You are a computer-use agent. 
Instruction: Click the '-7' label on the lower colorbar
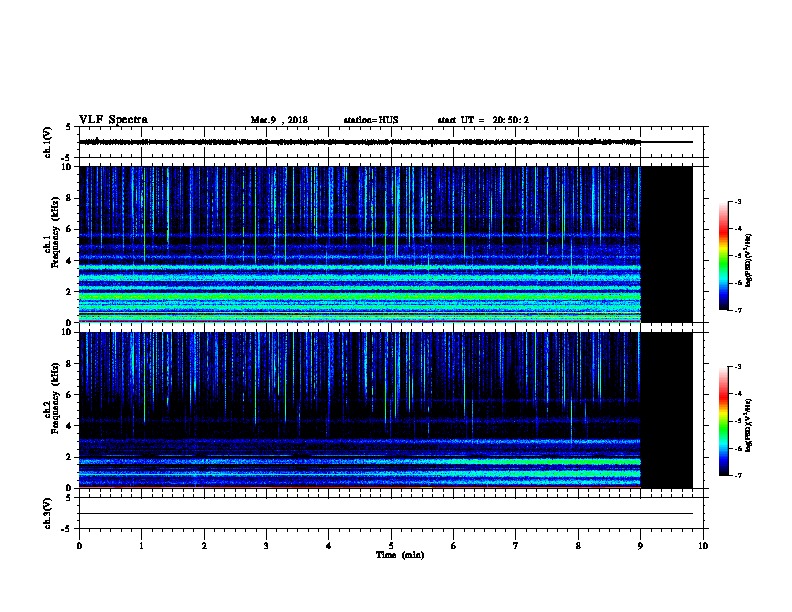(x=737, y=475)
